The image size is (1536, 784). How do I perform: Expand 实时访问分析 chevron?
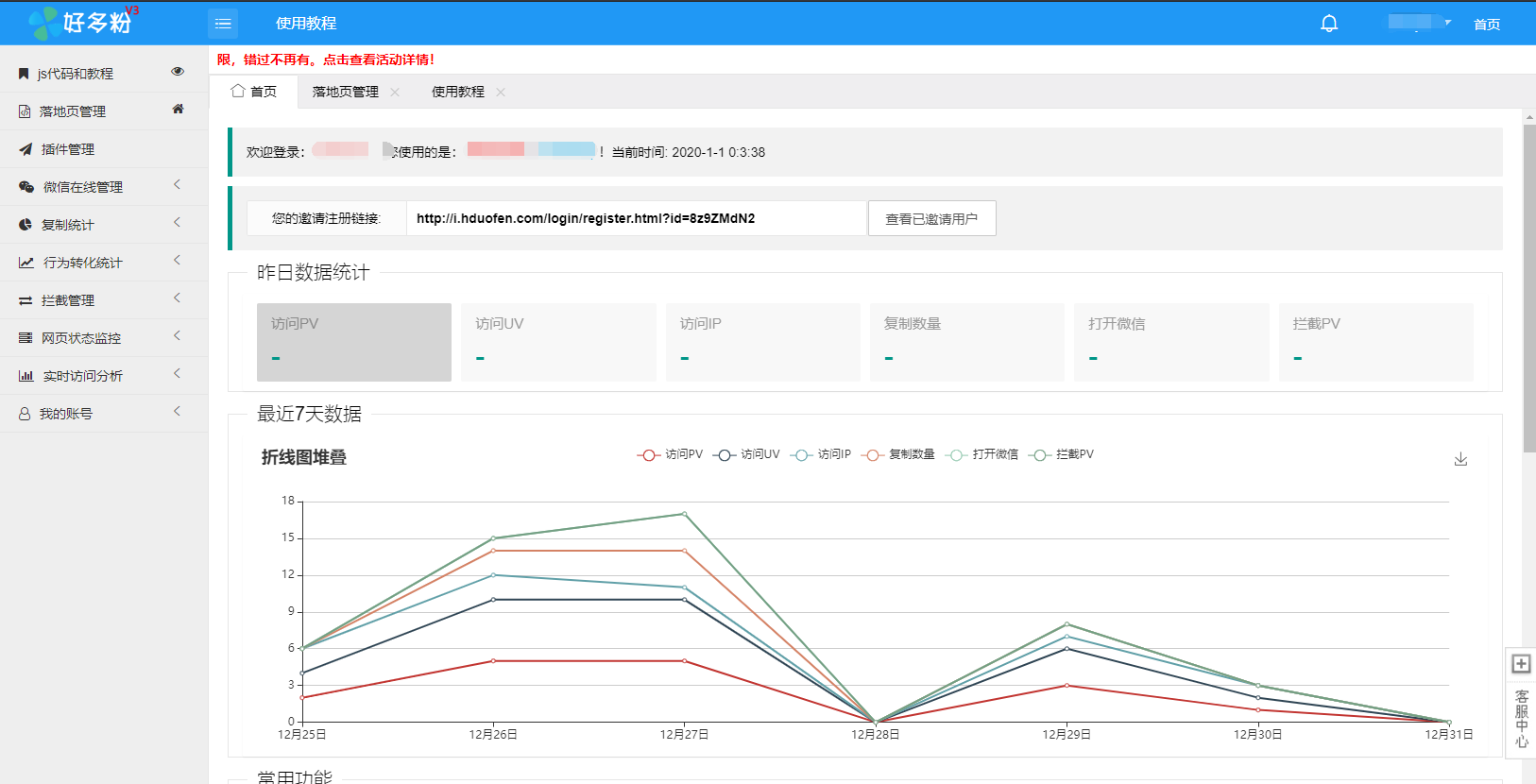177,374
